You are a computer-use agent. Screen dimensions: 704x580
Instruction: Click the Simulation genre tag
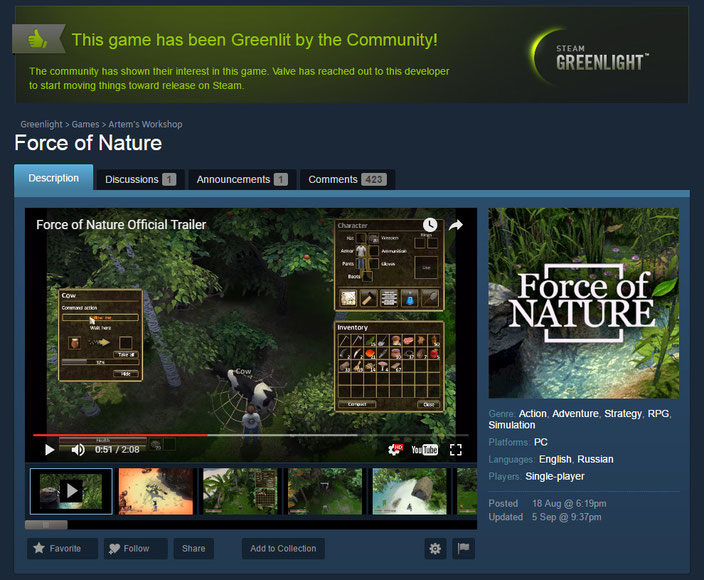pos(512,425)
